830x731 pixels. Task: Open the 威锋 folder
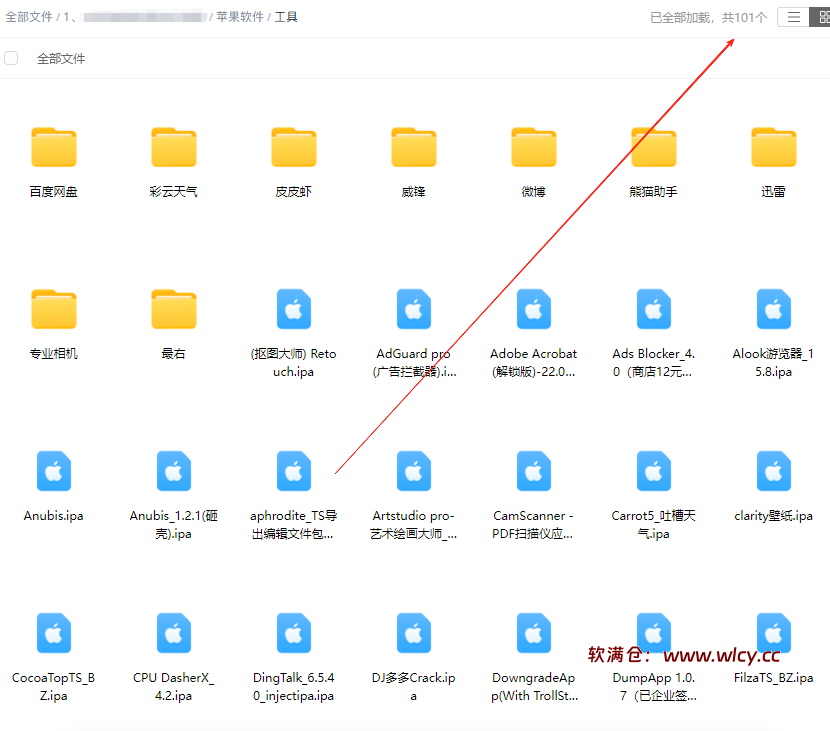[413, 148]
